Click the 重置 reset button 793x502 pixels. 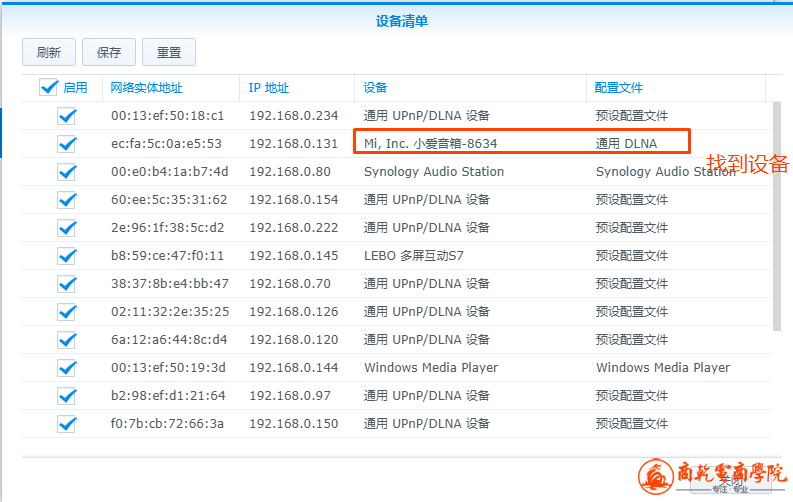pyautogui.click(x=168, y=52)
